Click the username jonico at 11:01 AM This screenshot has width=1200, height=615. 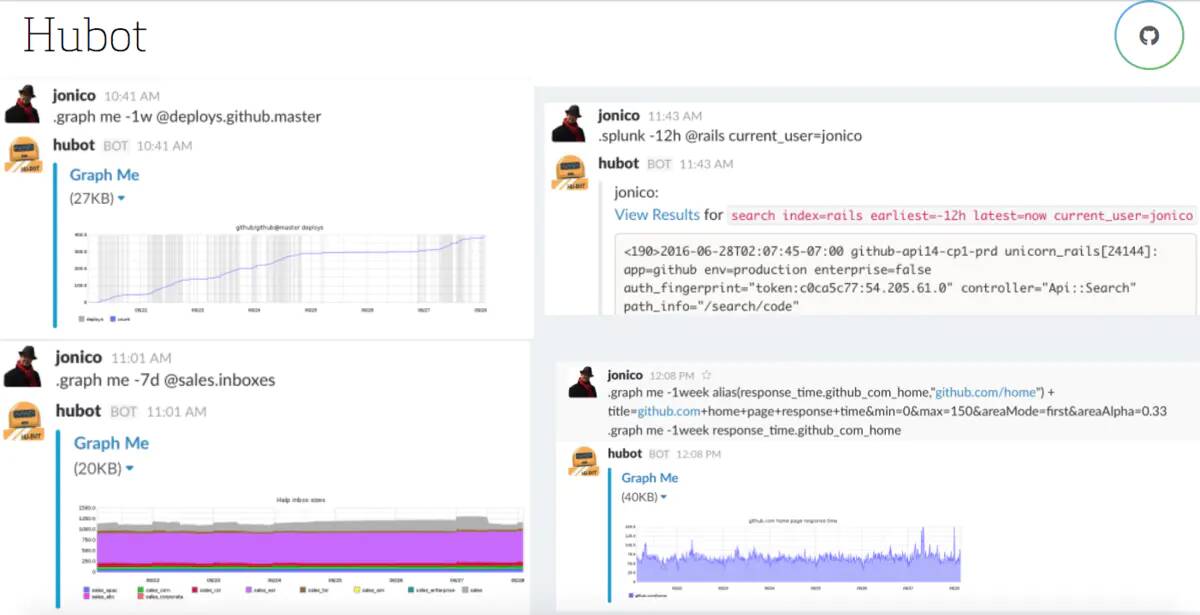pos(78,357)
